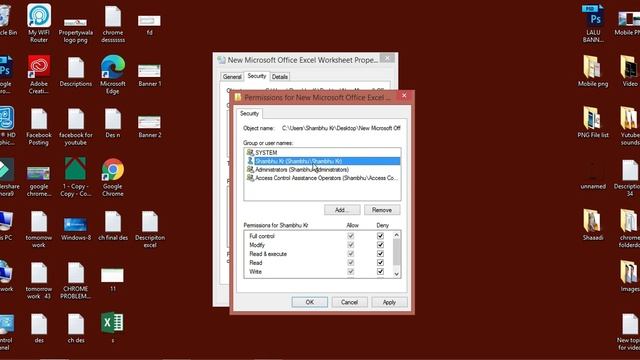Select tomorrow work 43 file
The width and height of the screenshot is (640, 360).
pos(39,281)
